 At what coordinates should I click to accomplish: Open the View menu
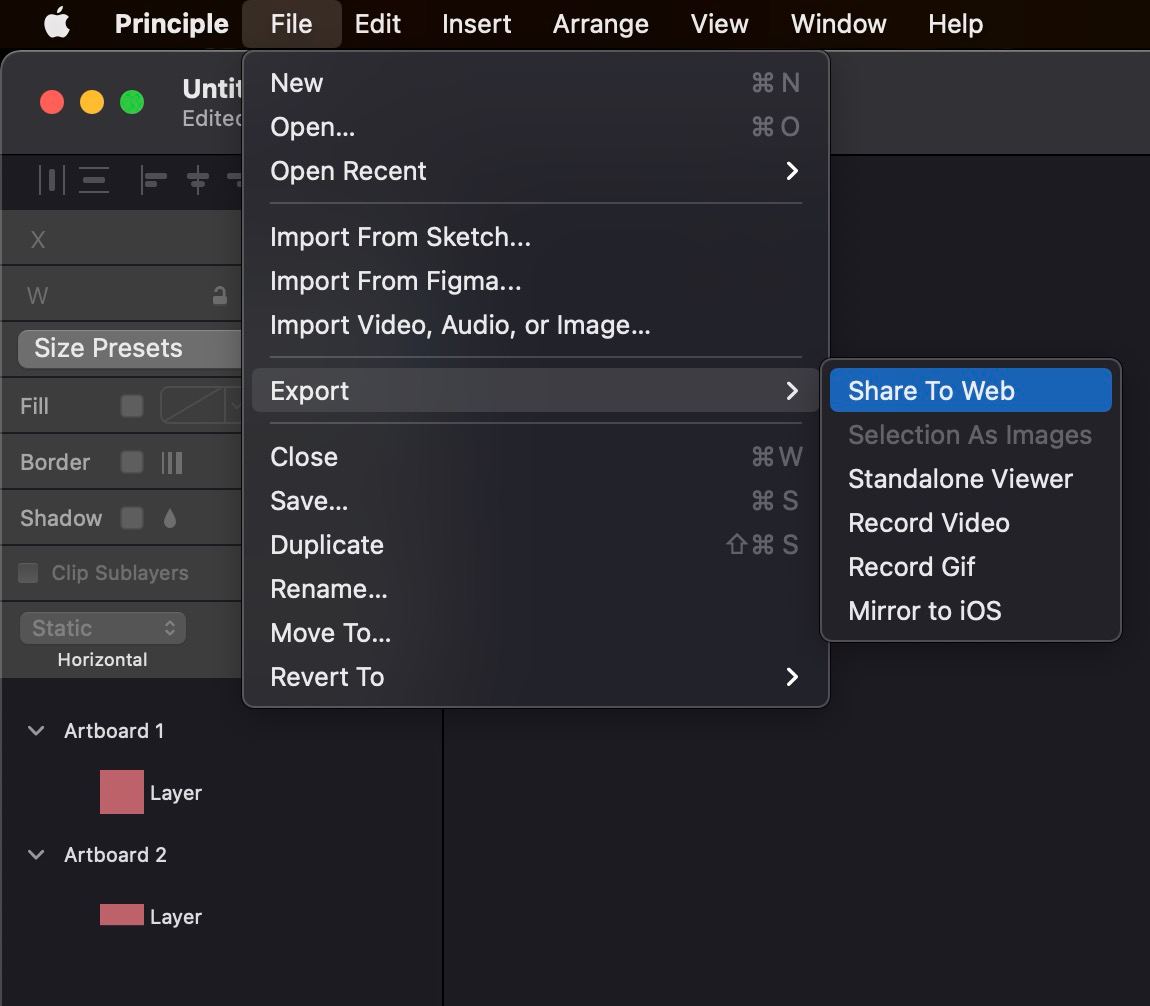pos(719,23)
